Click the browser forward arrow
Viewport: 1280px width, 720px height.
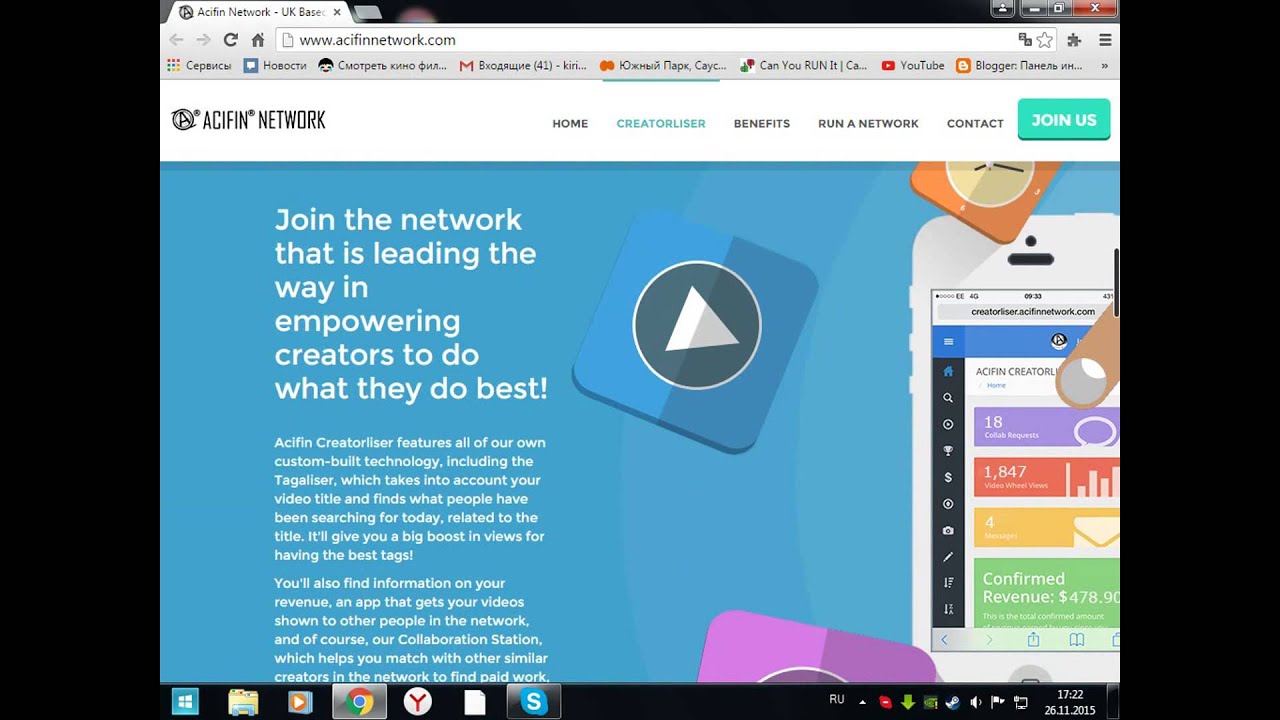pos(203,40)
